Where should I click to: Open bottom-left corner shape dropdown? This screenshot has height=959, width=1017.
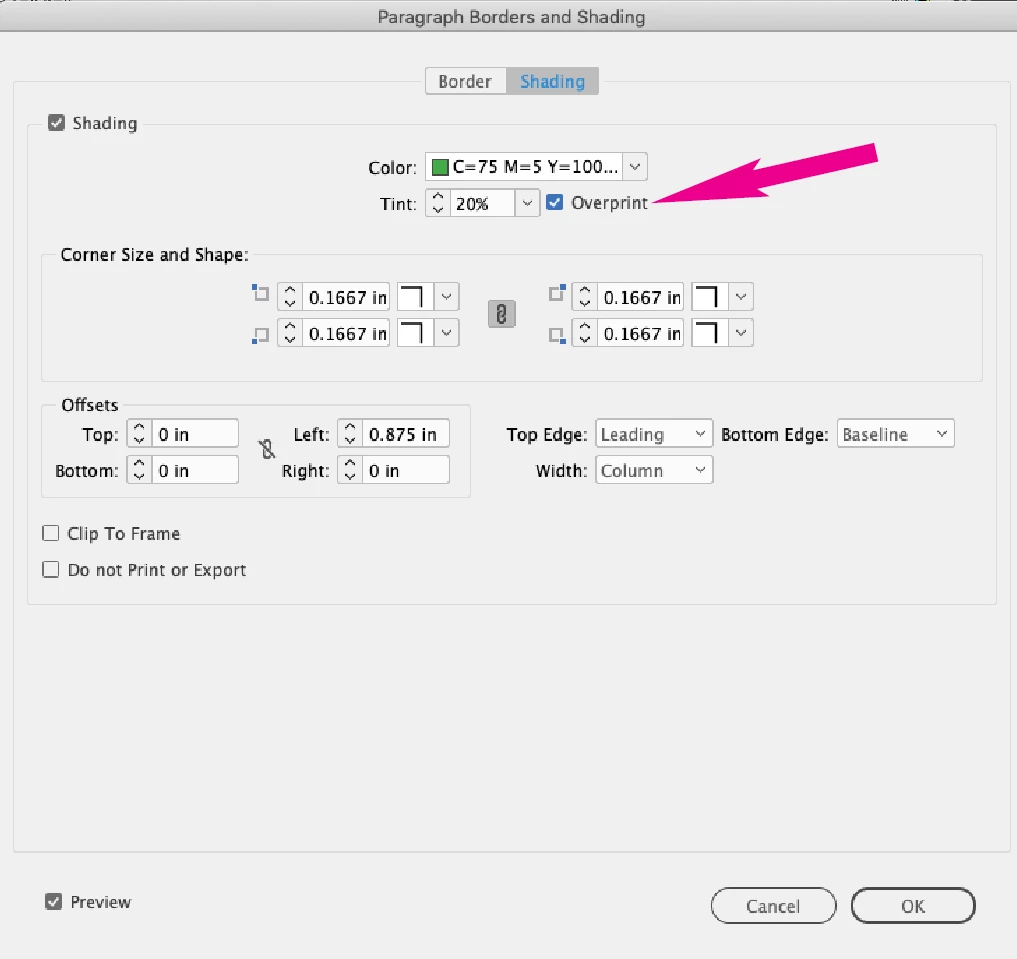tap(446, 333)
